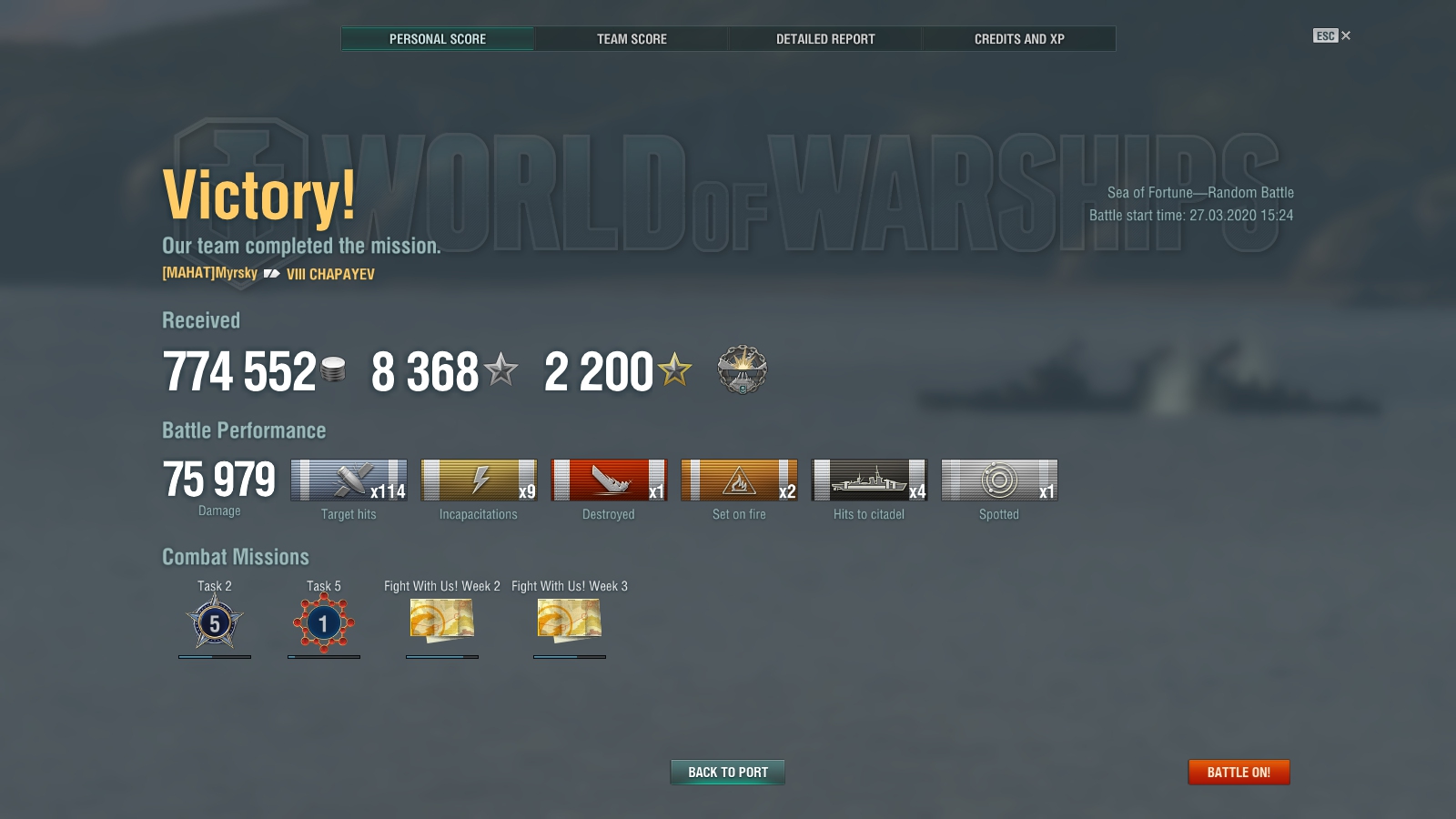Close the results screen with ESC button
Viewport: 1456px width, 819px height.
(x=1331, y=36)
